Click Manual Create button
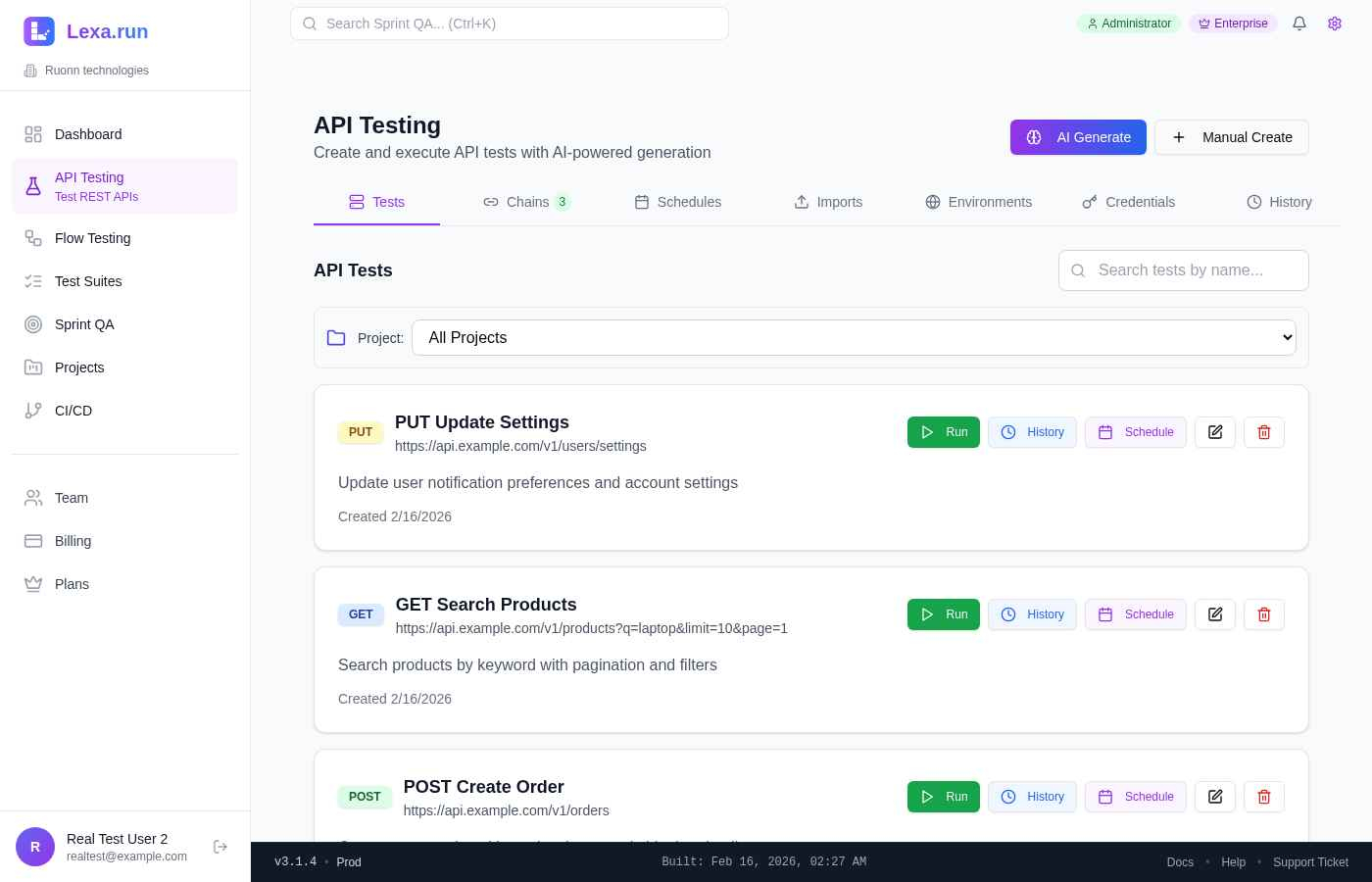This screenshot has width=1372, height=882. pyautogui.click(x=1232, y=137)
